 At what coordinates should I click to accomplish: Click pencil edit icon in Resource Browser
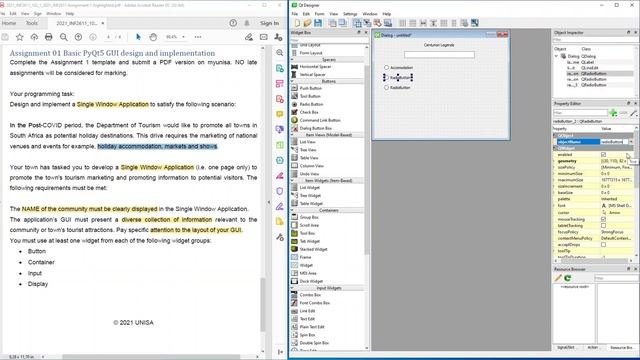[x=558, y=278]
